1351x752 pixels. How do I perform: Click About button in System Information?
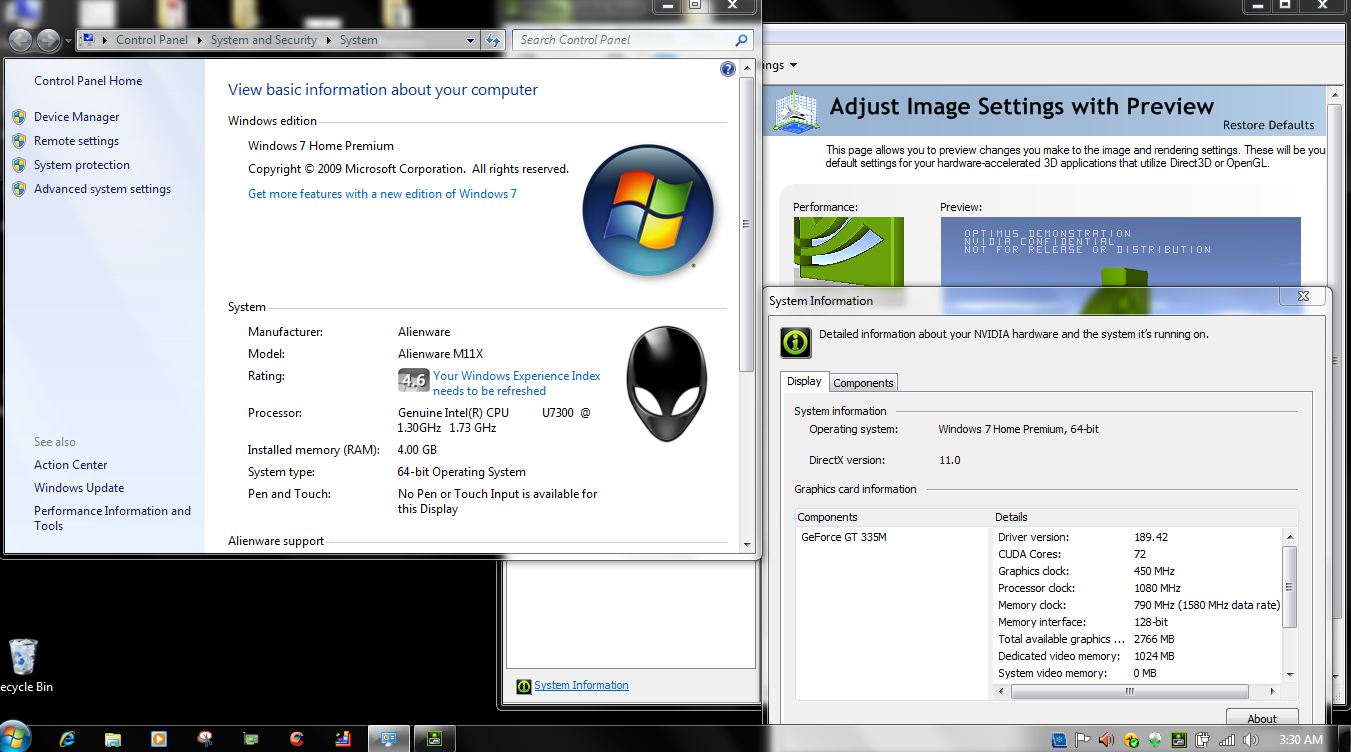(1262, 718)
